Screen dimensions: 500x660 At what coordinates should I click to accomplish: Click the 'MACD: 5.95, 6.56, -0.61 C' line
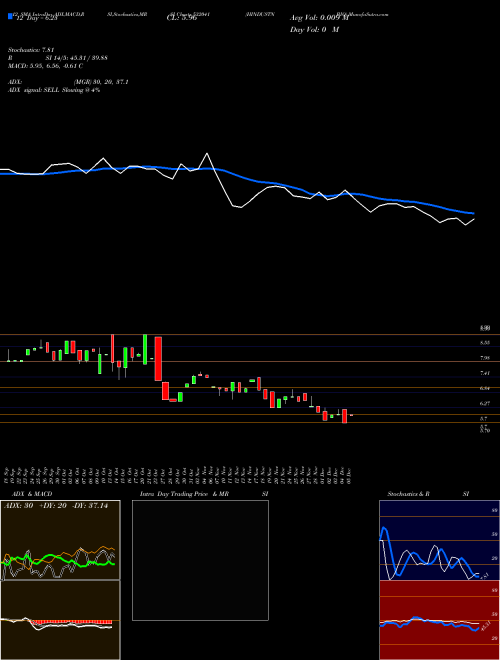tap(45, 66)
